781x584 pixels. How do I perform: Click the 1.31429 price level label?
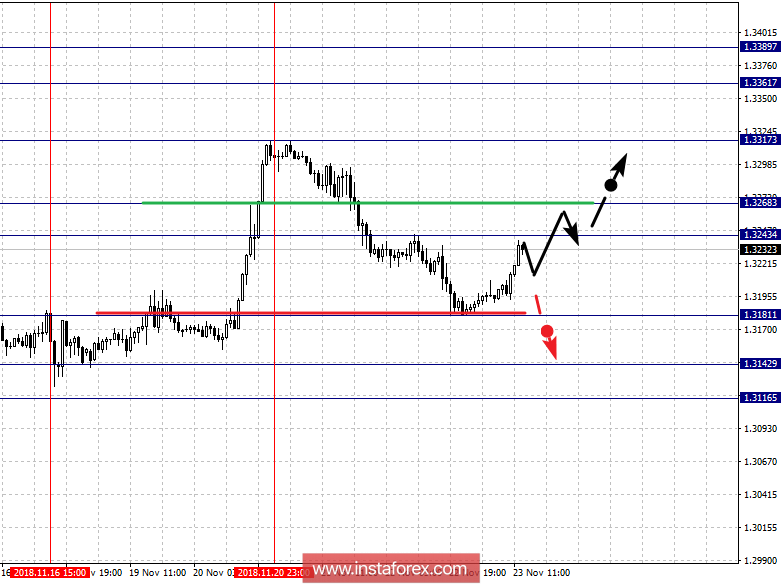pos(760,364)
